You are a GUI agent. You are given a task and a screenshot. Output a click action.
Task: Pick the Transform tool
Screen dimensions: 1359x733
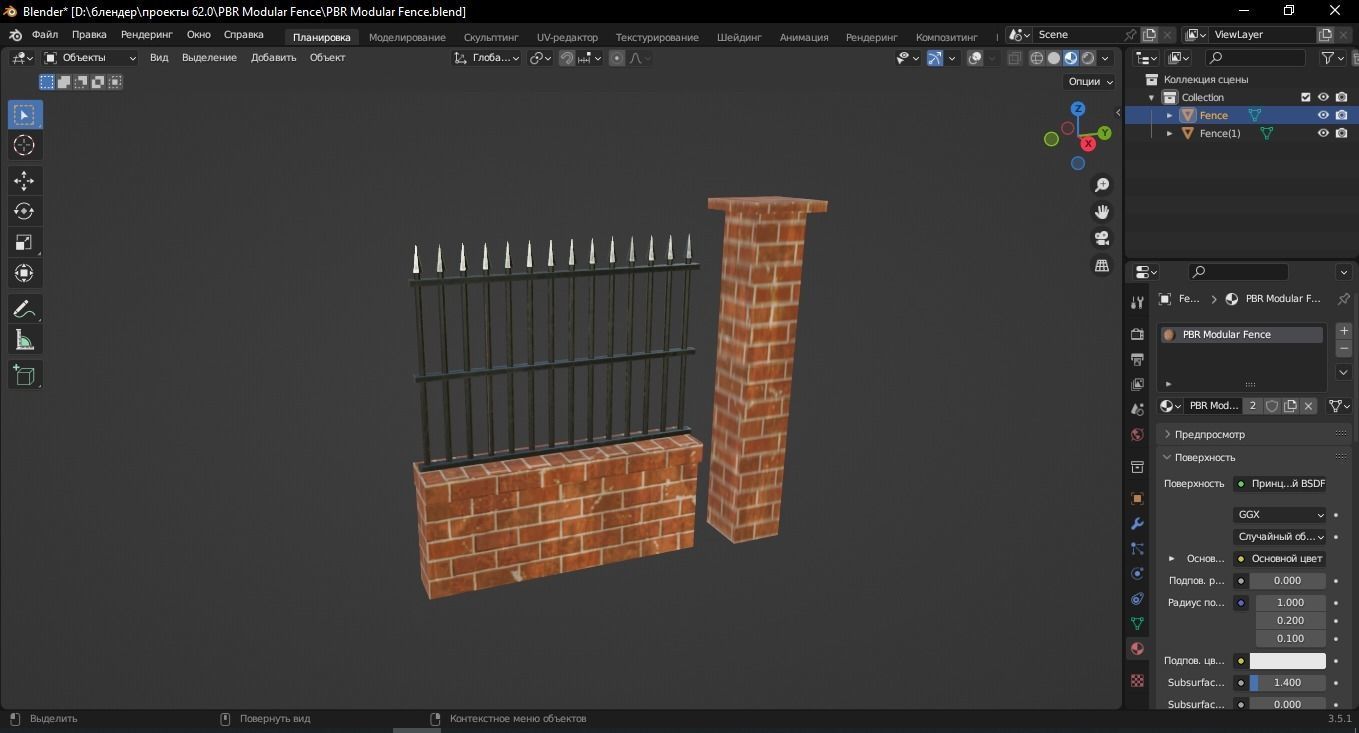tap(24, 273)
